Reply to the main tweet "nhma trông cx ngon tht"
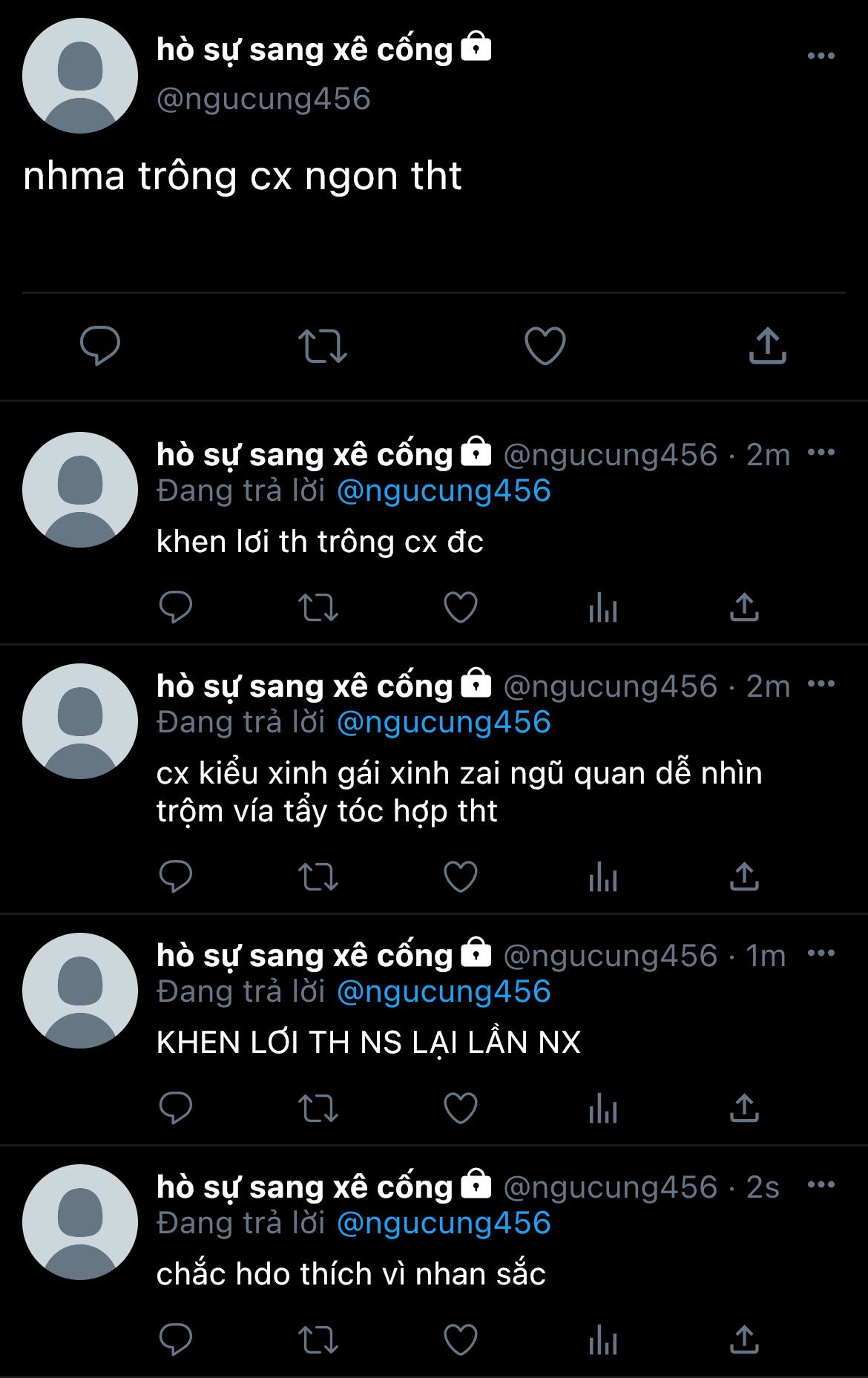The height and width of the screenshot is (1378, 868). [100, 346]
